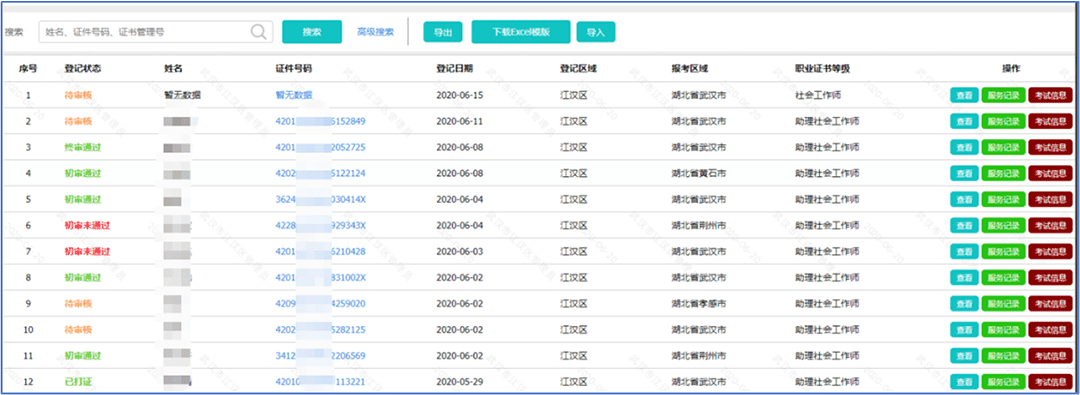Image resolution: width=1080 pixels, height=395 pixels.
Task: Click date 2020-06-03 cell
Action: coord(460,252)
